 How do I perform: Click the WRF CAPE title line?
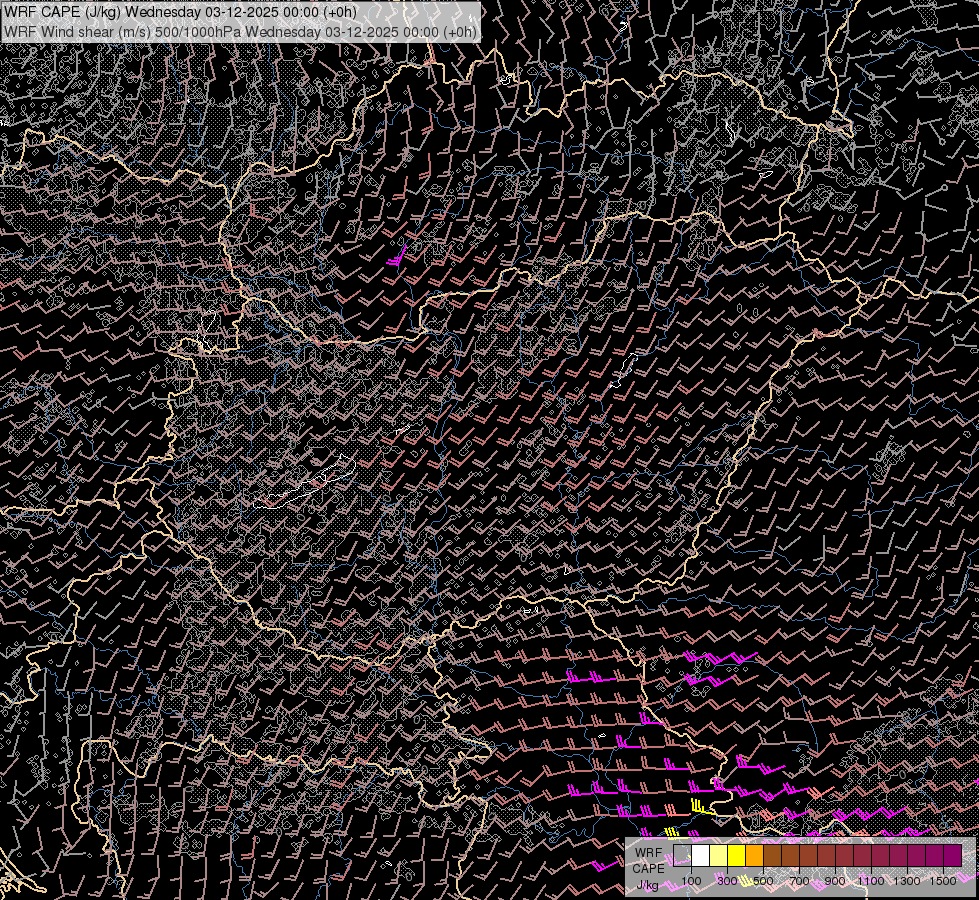(x=180, y=12)
